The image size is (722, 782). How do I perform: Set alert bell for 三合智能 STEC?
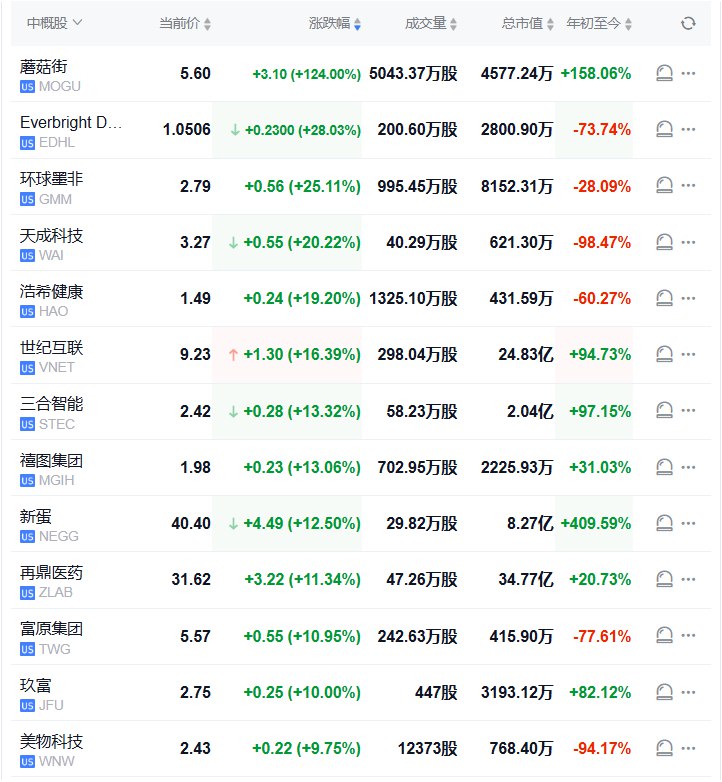pos(664,410)
